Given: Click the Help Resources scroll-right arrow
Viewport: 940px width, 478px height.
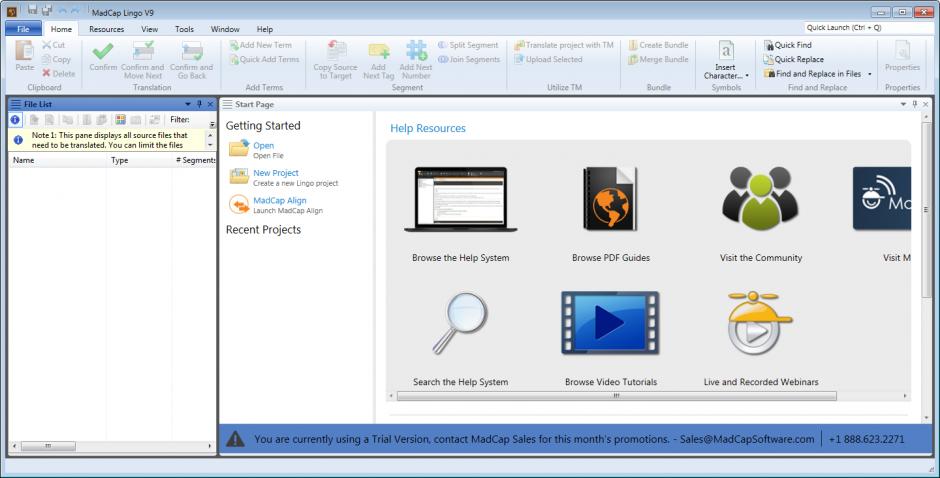Looking at the screenshot, I should [x=905, y=396].
